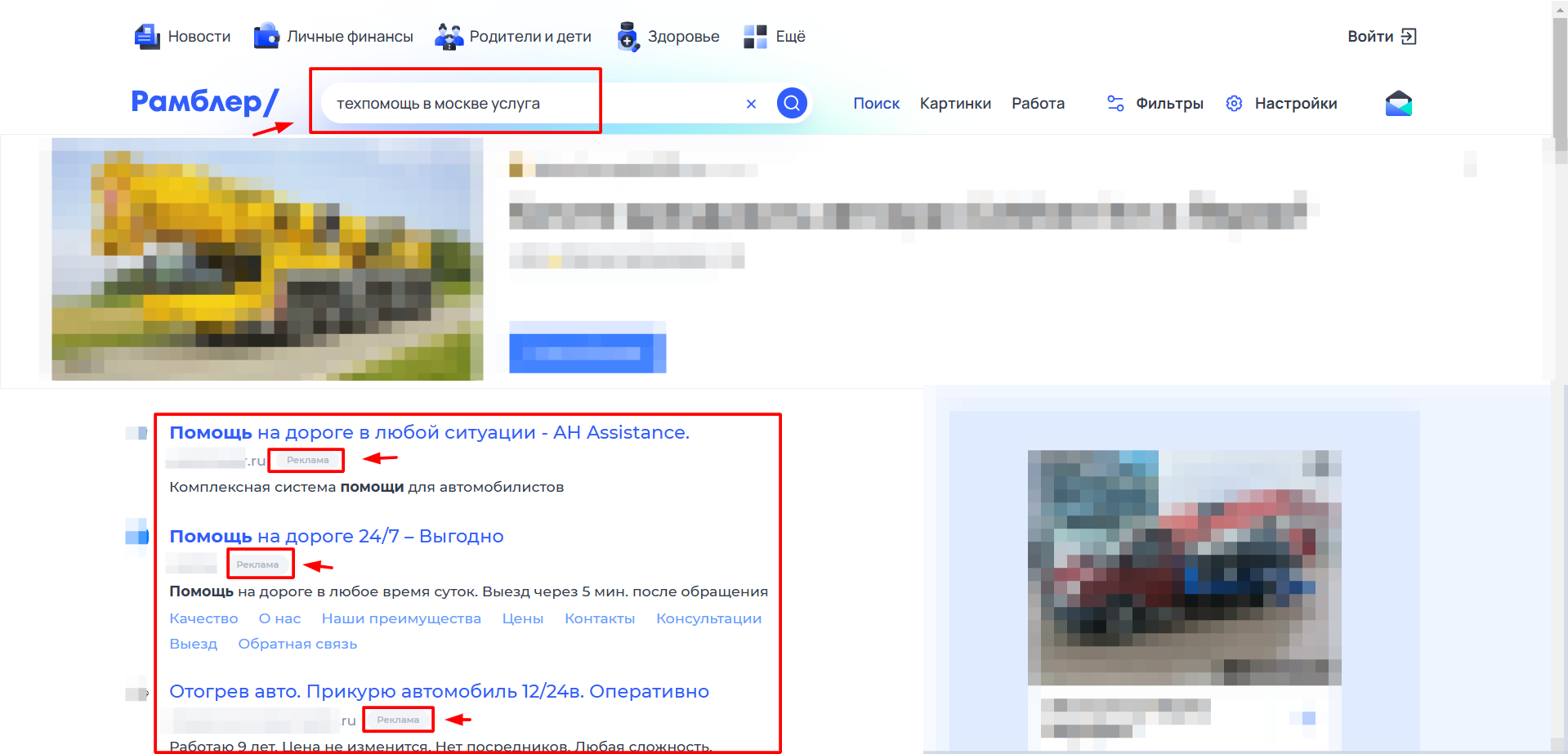Follow the Качество sitelink
The image size is (1568, 754).
[203, 618]
